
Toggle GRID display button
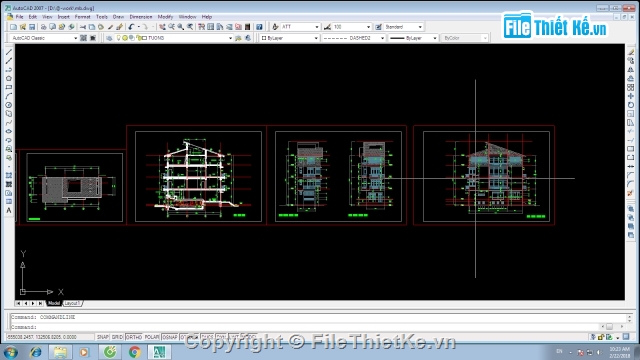(x=118, y=337)
